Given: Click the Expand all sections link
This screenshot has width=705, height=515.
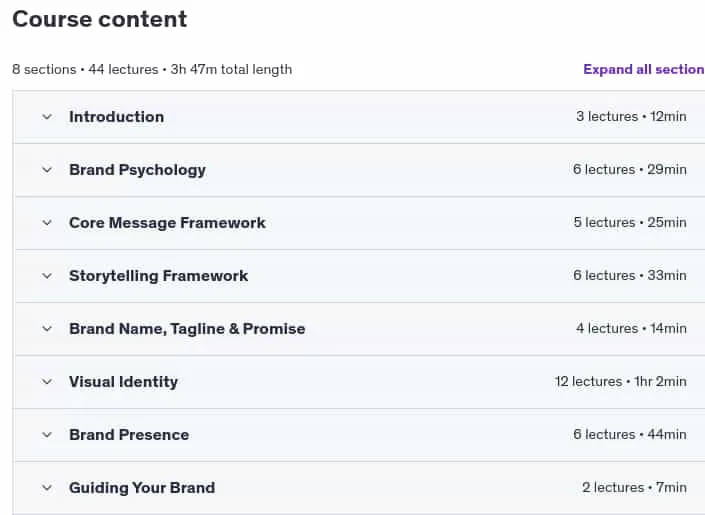Looking at the screenshot, I should (x=644, y=69).
